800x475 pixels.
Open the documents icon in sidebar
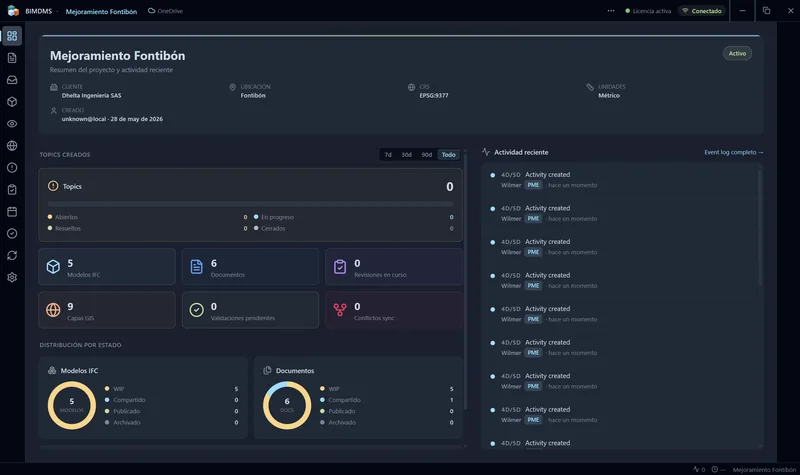pyautogui.click(x=12, y=58)
